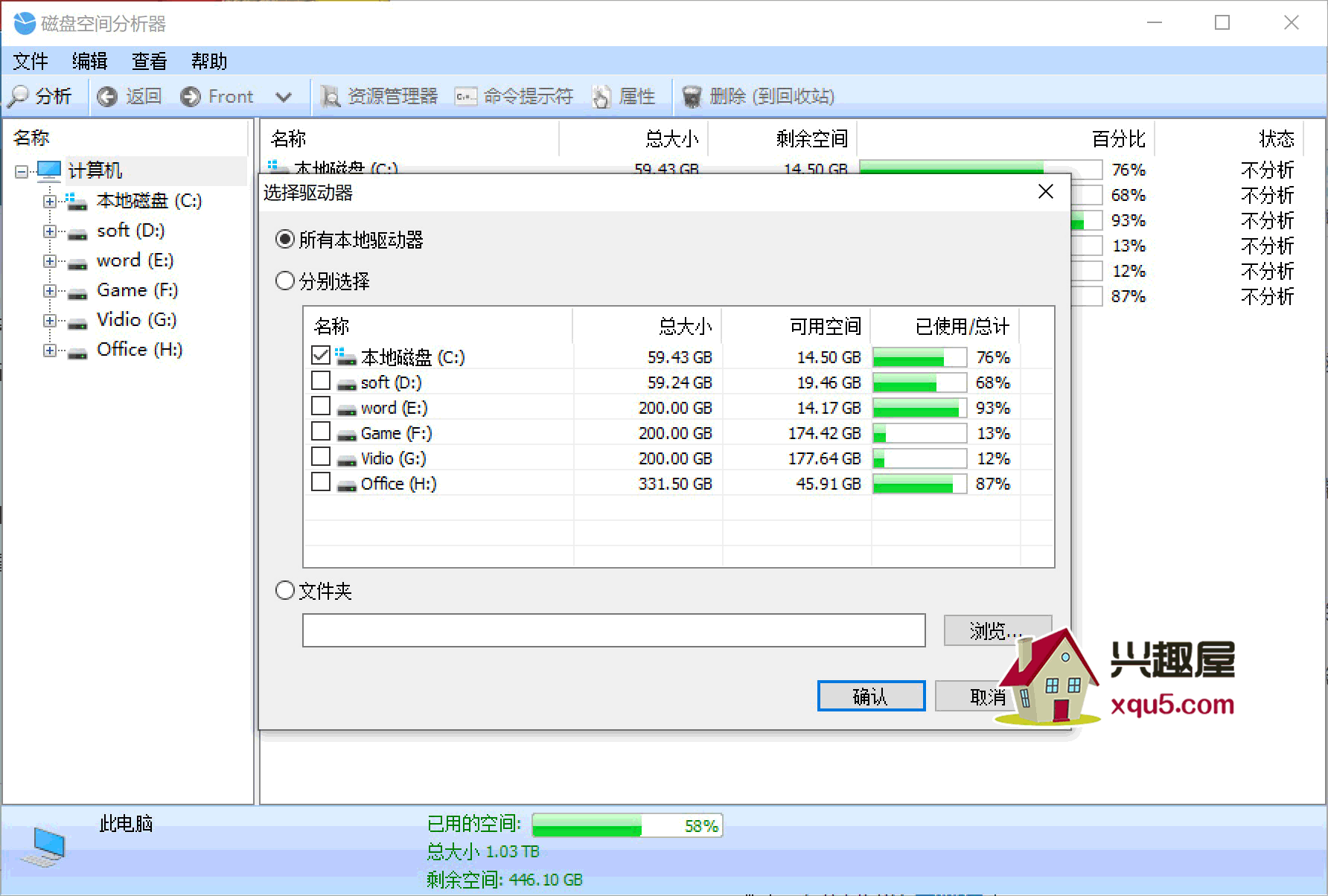1328x896 pixels.
Task: Check the soft (D:) checkbox
Action: click(321, 381)
